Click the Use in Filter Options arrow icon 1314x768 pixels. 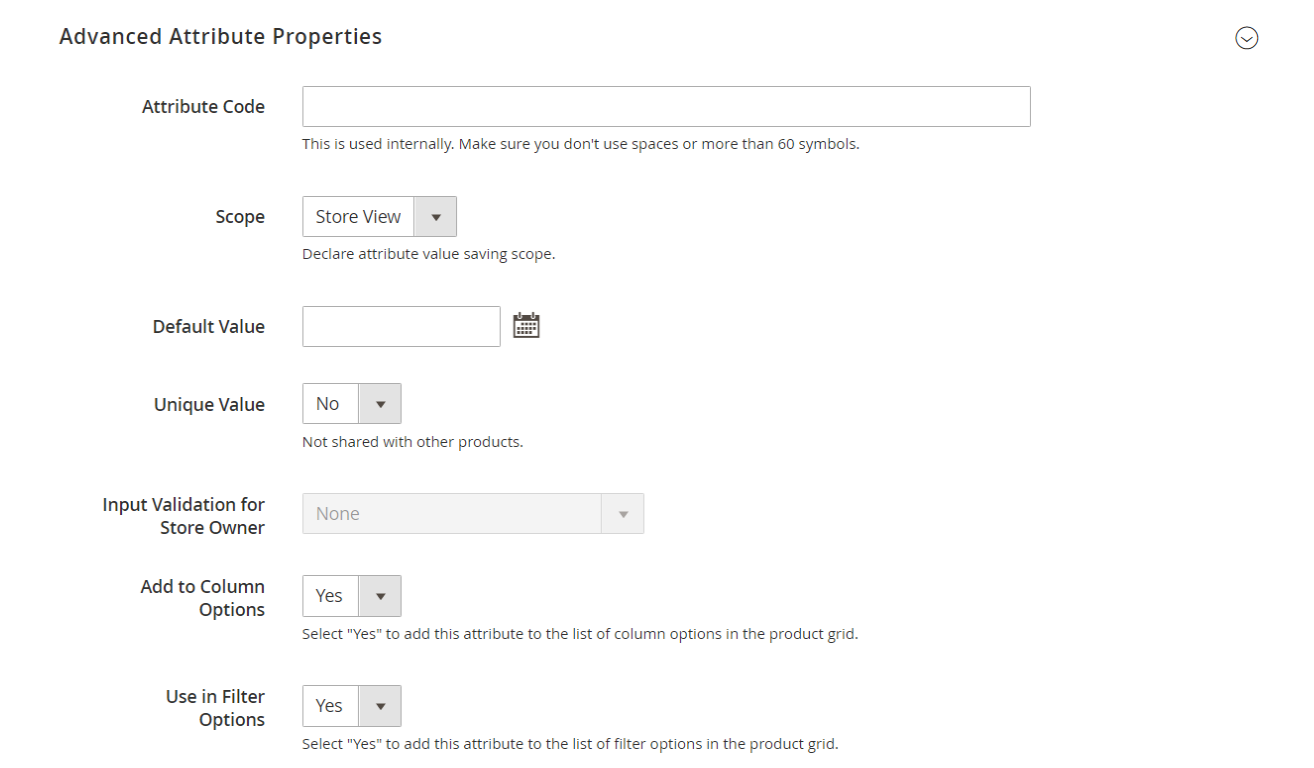click(380, 705)
